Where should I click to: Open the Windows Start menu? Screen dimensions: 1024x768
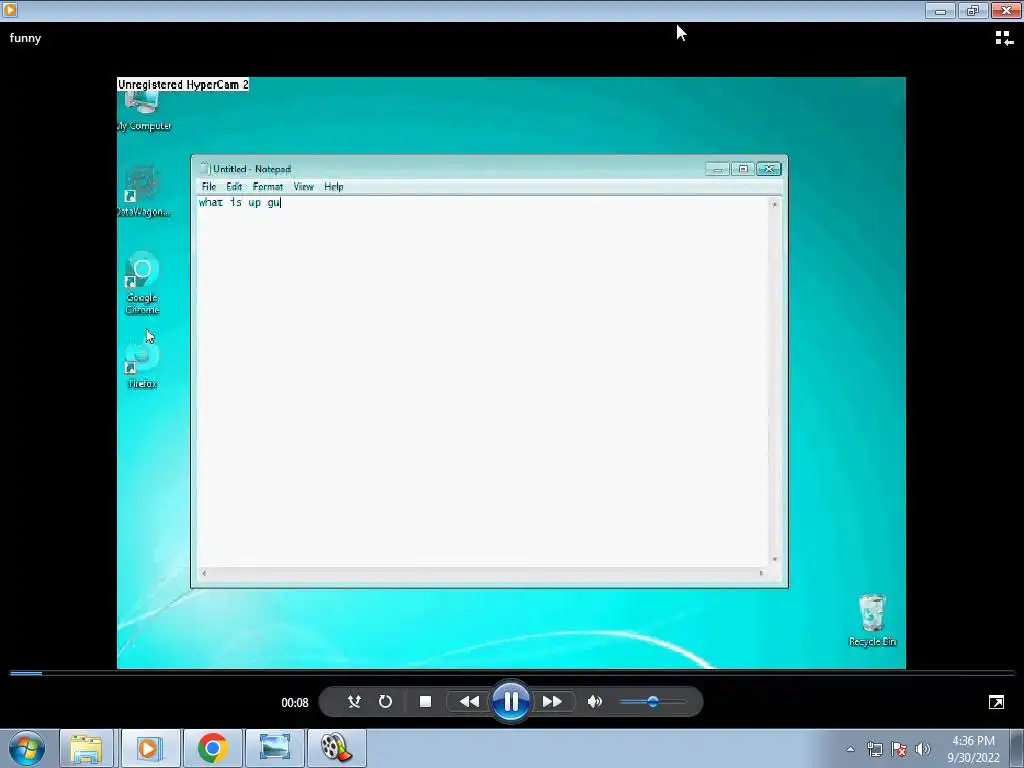pyautogui.click(x=27, y=748)
